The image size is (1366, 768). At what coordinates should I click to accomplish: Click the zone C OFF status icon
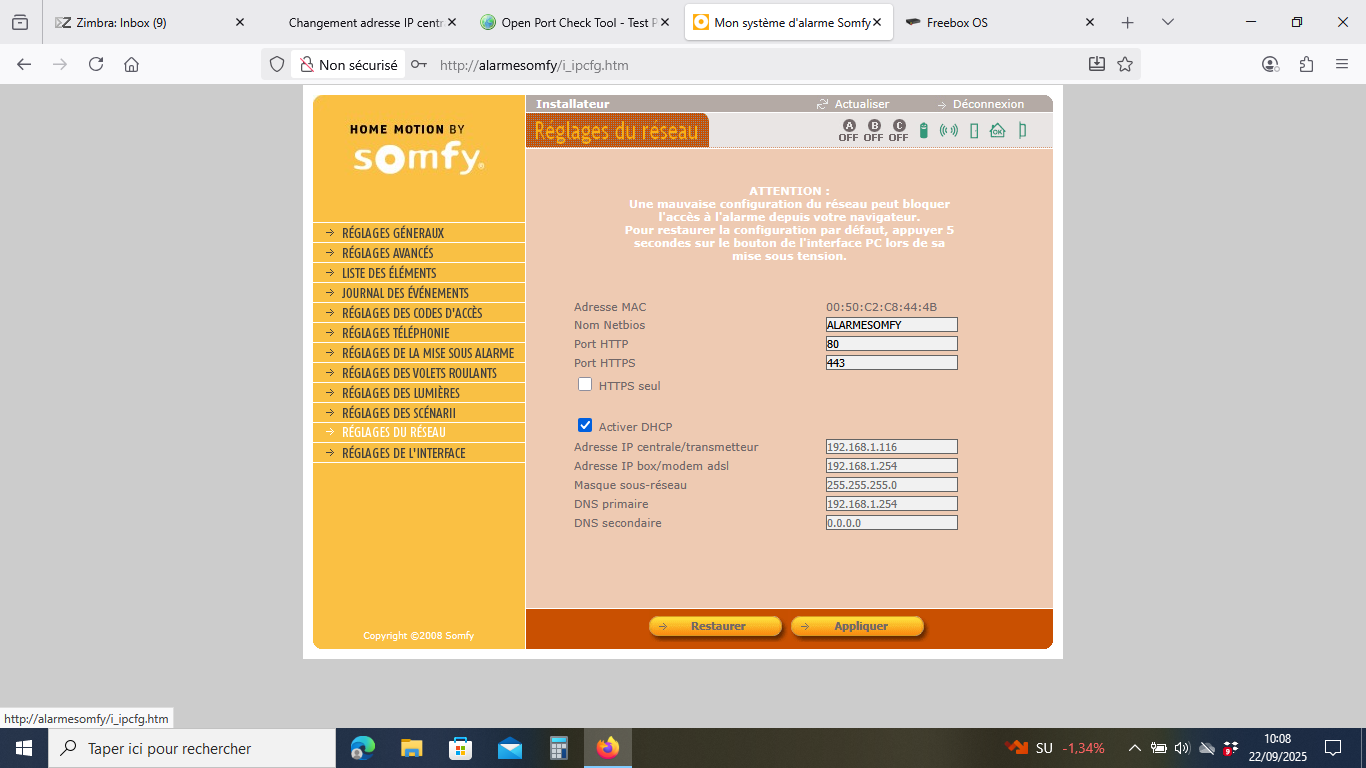click(x=898, y=130)
